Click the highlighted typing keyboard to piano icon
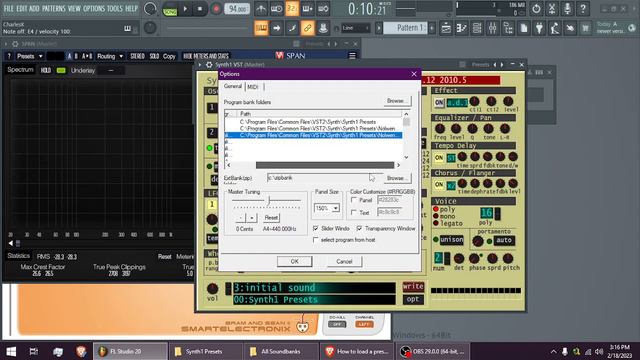640x360 pixels. (261, 28)
